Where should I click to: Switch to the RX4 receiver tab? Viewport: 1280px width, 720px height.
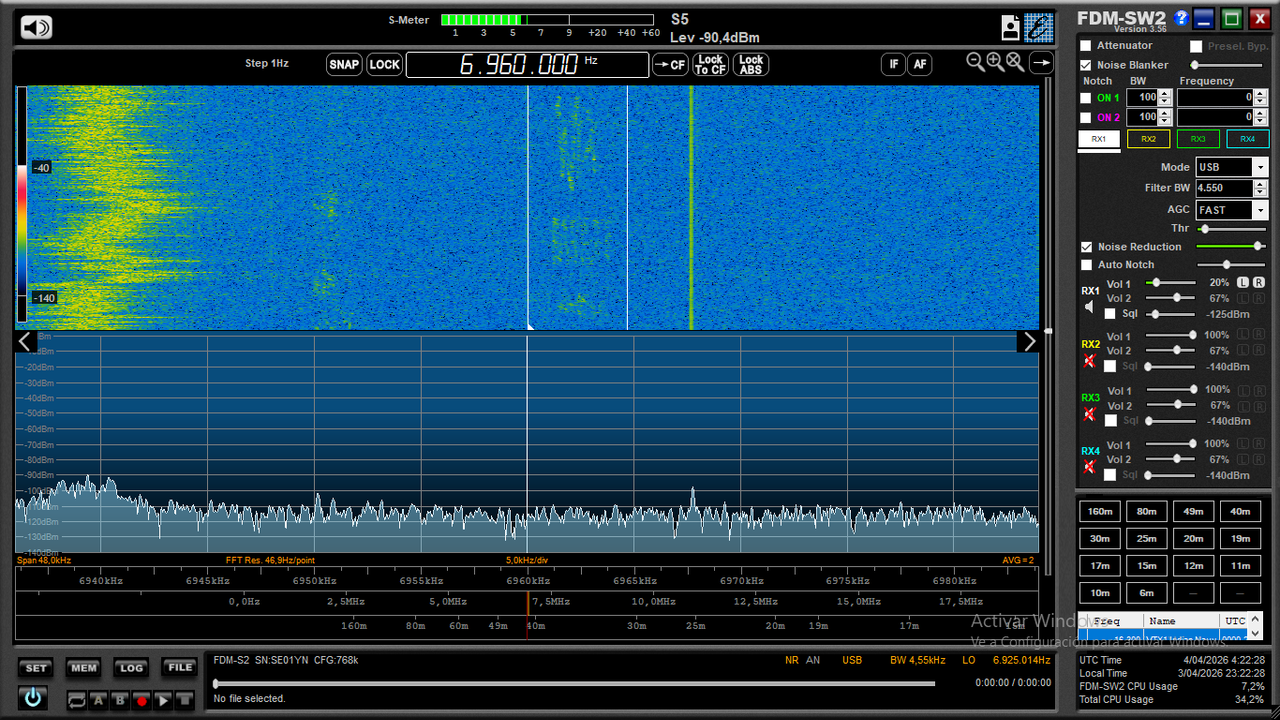pos(1248,139)
